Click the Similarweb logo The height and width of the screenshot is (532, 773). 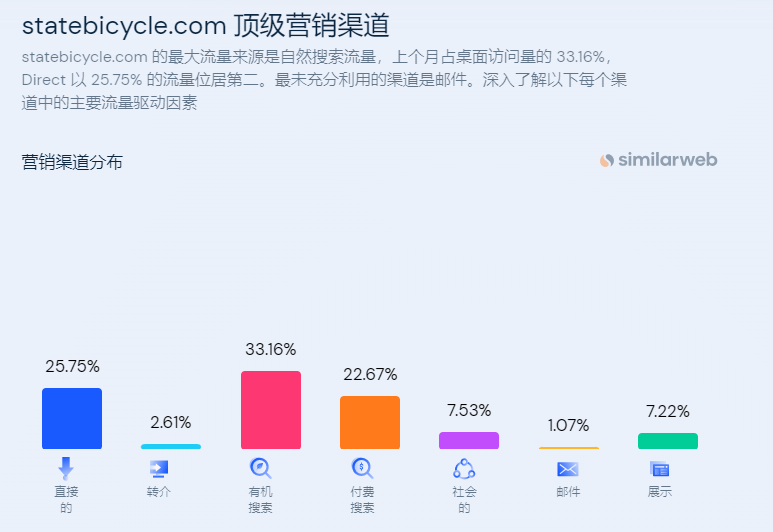pyautogui.click(x=659, y=160)
